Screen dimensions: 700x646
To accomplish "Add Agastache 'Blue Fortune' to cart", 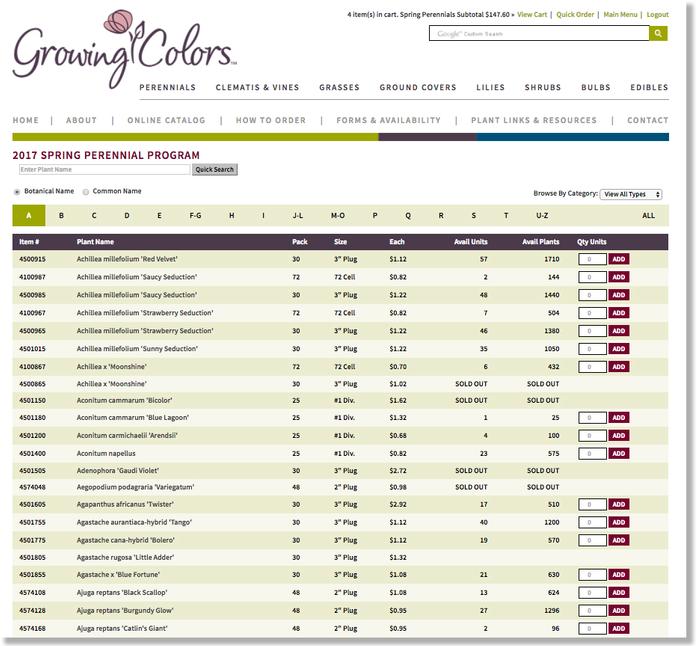I will click(x=618, y=575).
